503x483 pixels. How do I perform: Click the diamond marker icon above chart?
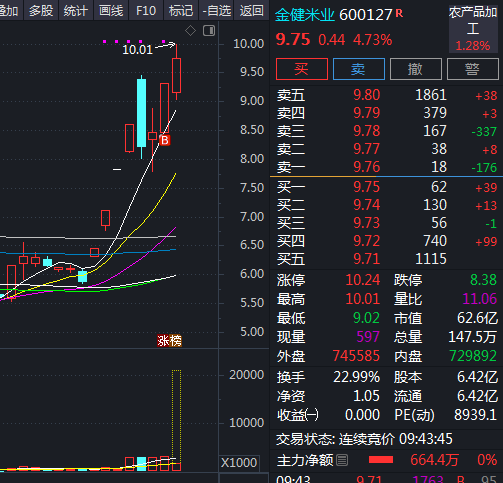coord(190,31)
